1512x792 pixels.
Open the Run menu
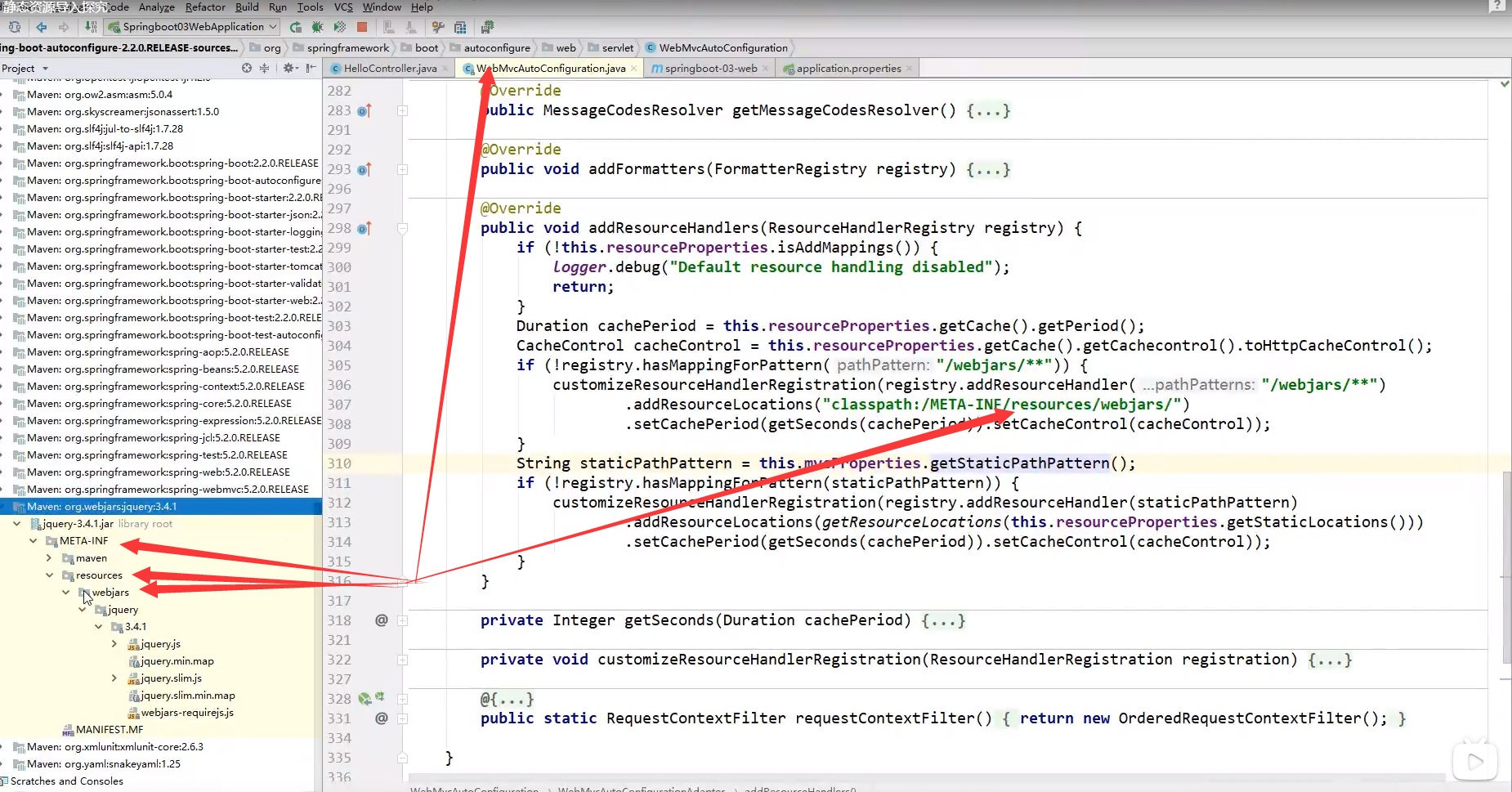point(278,7)
